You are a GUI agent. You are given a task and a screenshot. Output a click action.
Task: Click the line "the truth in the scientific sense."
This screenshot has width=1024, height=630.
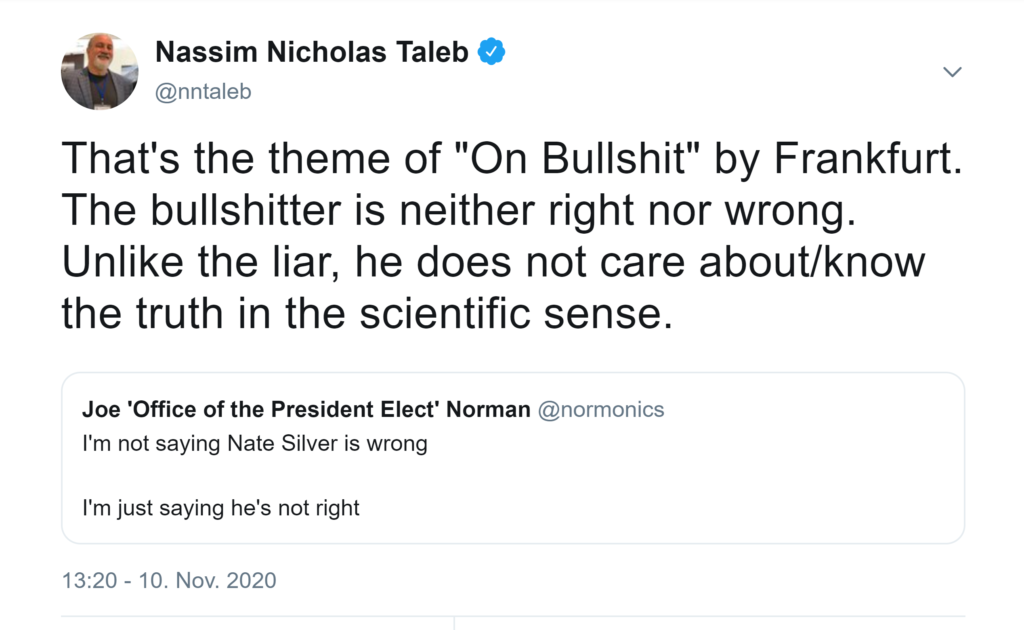pos(362,314)
